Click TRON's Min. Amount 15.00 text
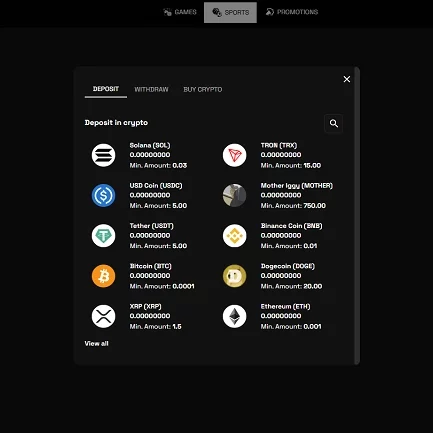The height and width of the screenshot is (433, 433). (x=291, y=165)
